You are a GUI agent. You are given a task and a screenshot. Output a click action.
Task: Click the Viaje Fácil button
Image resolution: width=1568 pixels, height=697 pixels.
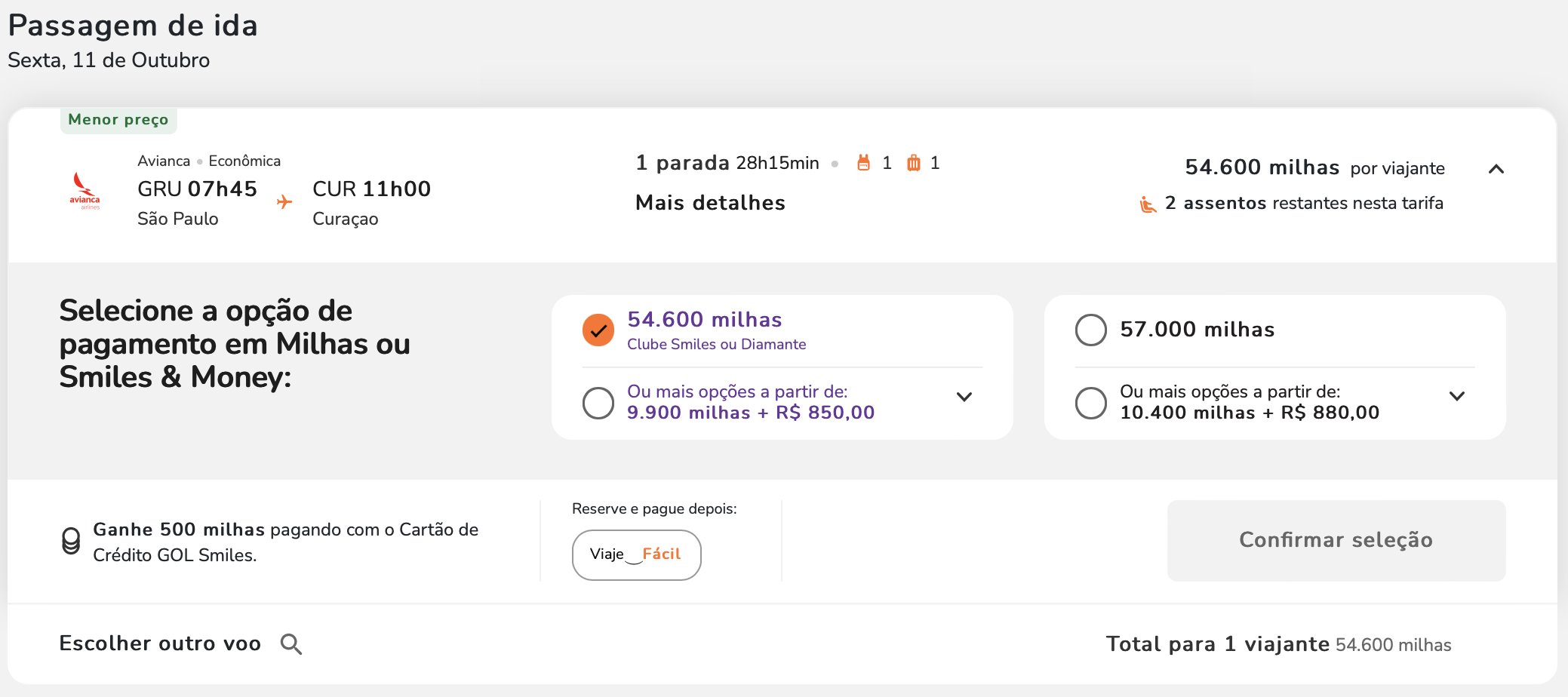(x=637, y=554)
